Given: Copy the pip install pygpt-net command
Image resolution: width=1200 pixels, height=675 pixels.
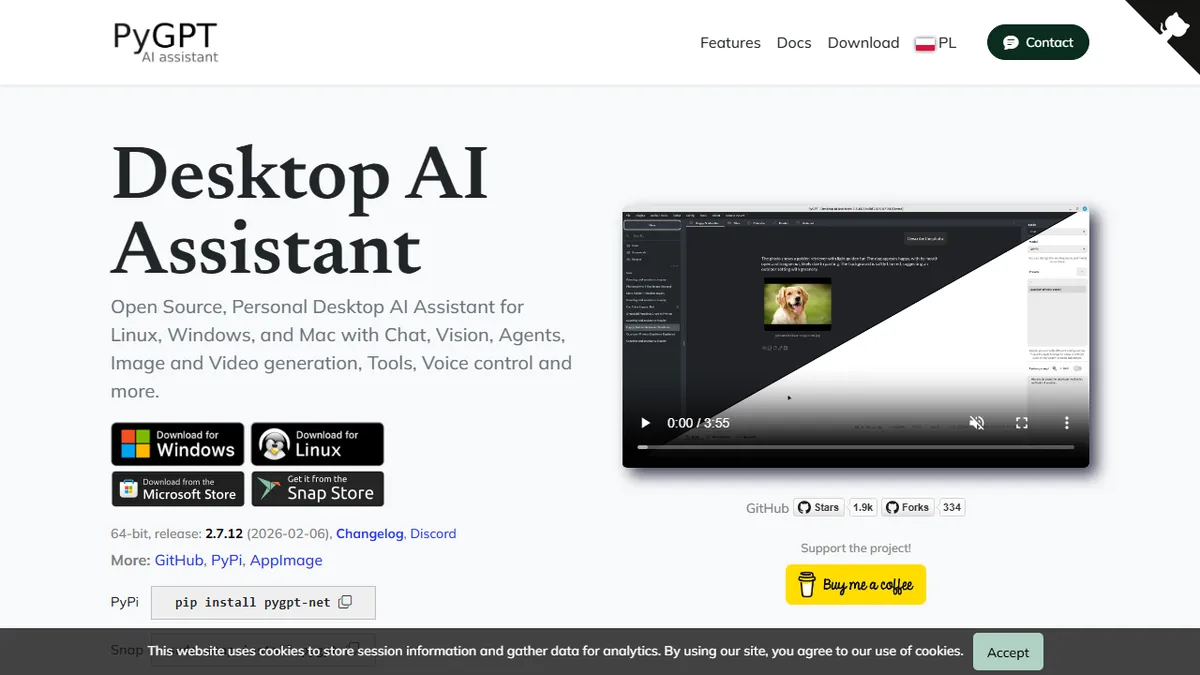Looking at the screenshot, I should [x=345, y=602].
